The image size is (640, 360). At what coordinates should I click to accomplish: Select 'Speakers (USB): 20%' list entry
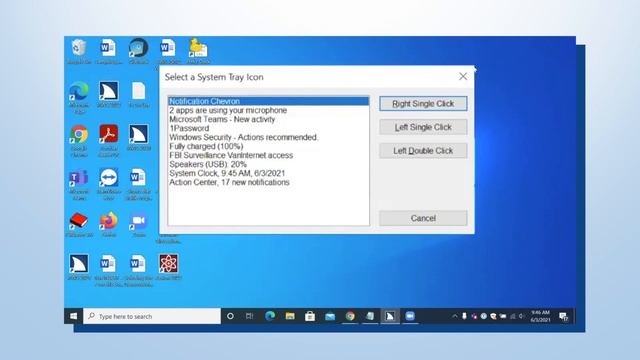pos(269,164)
